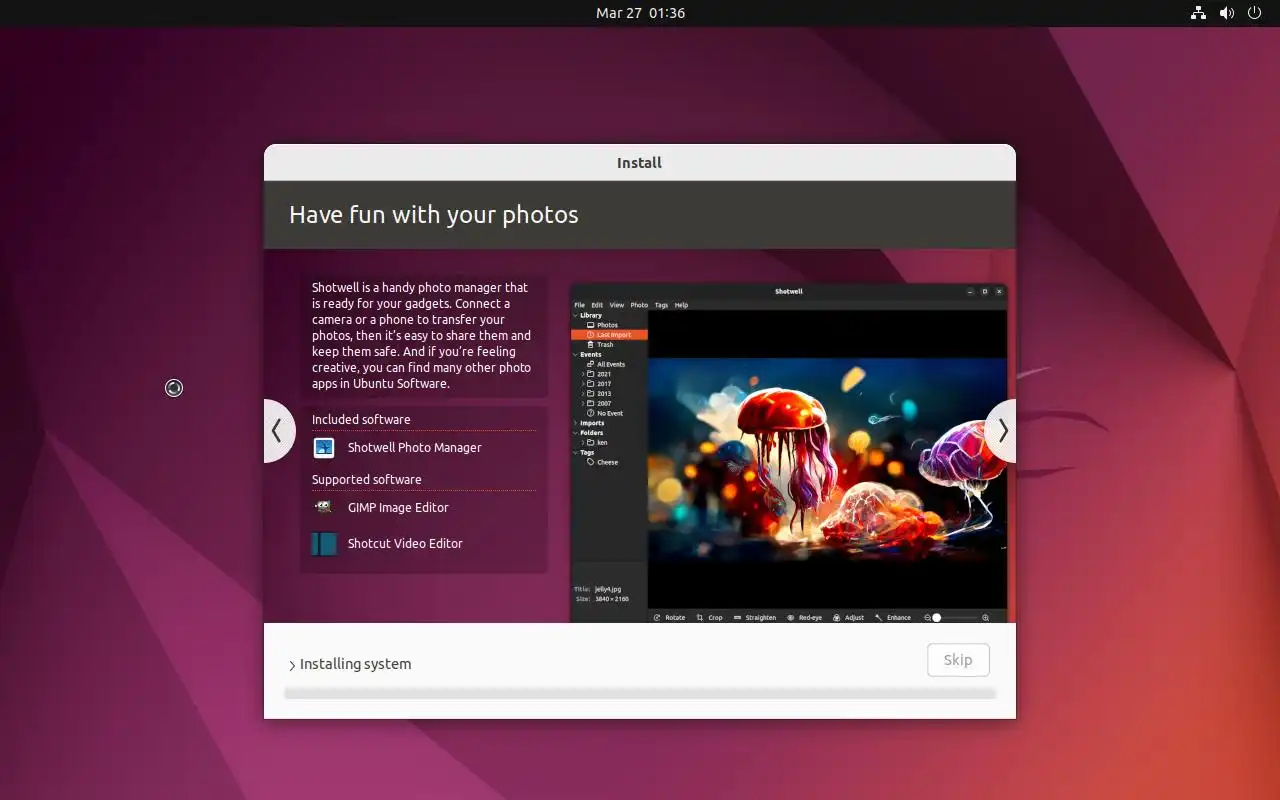
Task: Advance to the next slide
Action: [1001, 431]
